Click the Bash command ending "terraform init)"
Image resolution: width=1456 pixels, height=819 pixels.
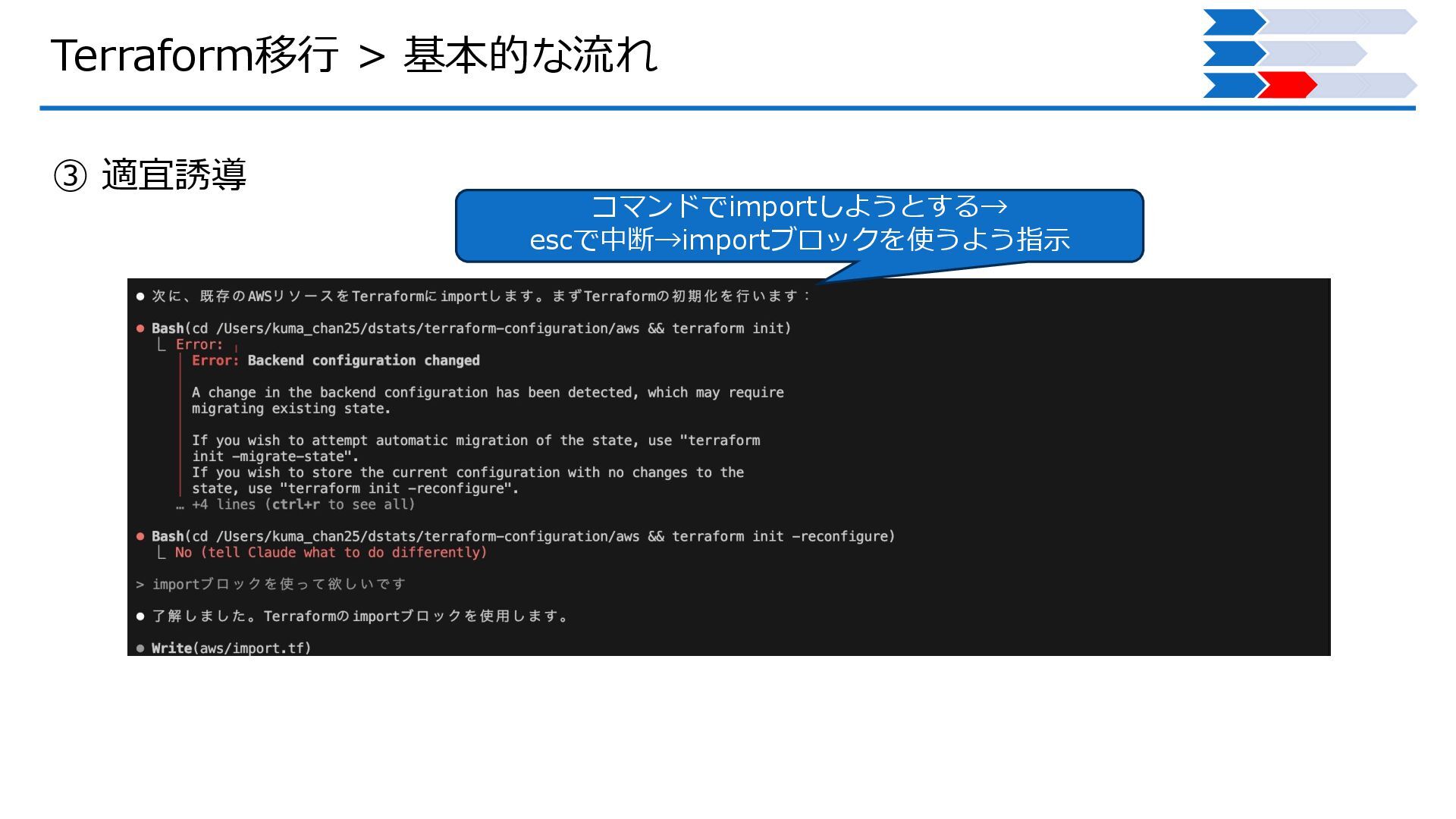471,328
